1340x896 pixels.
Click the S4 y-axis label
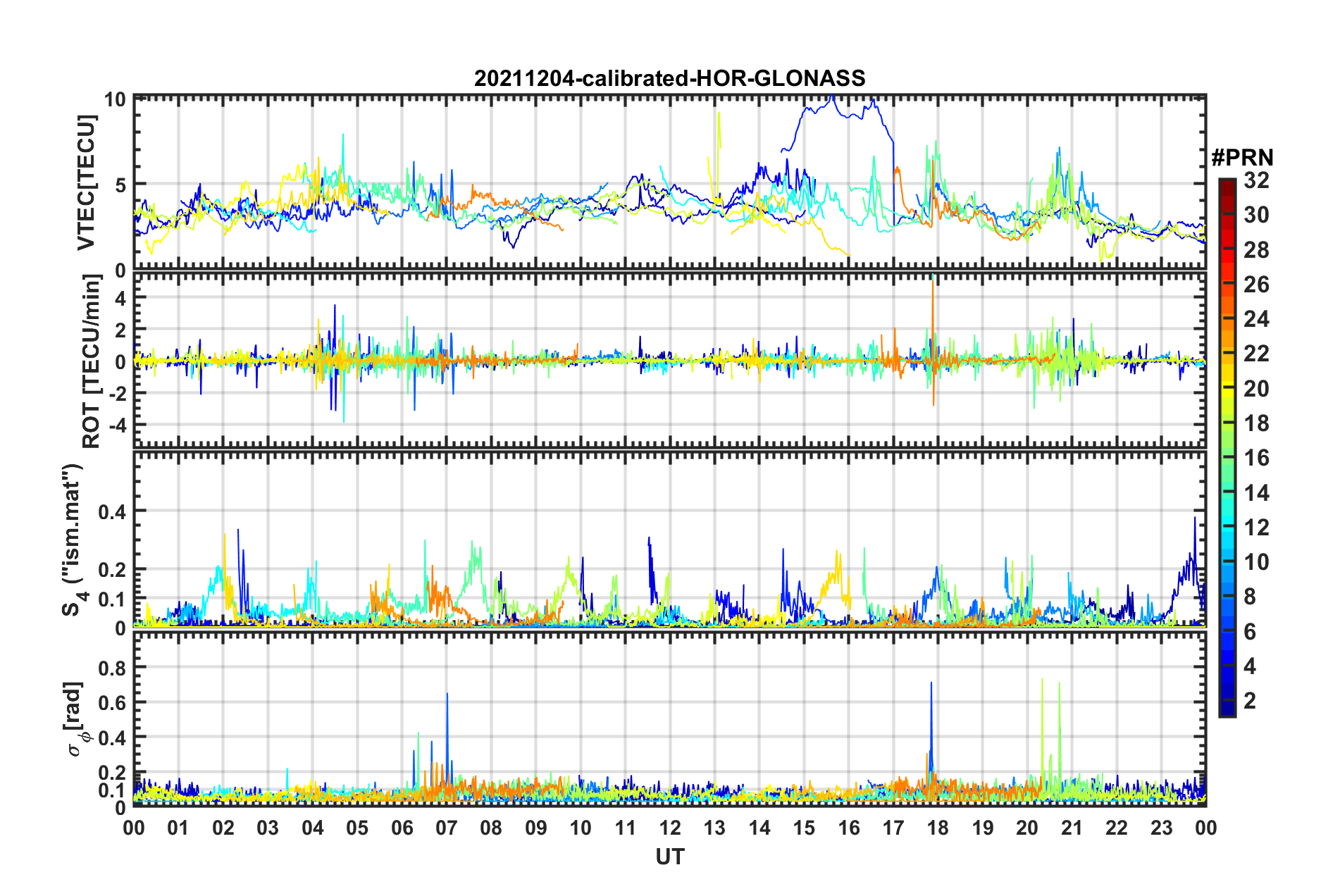(x=73, y=539)
